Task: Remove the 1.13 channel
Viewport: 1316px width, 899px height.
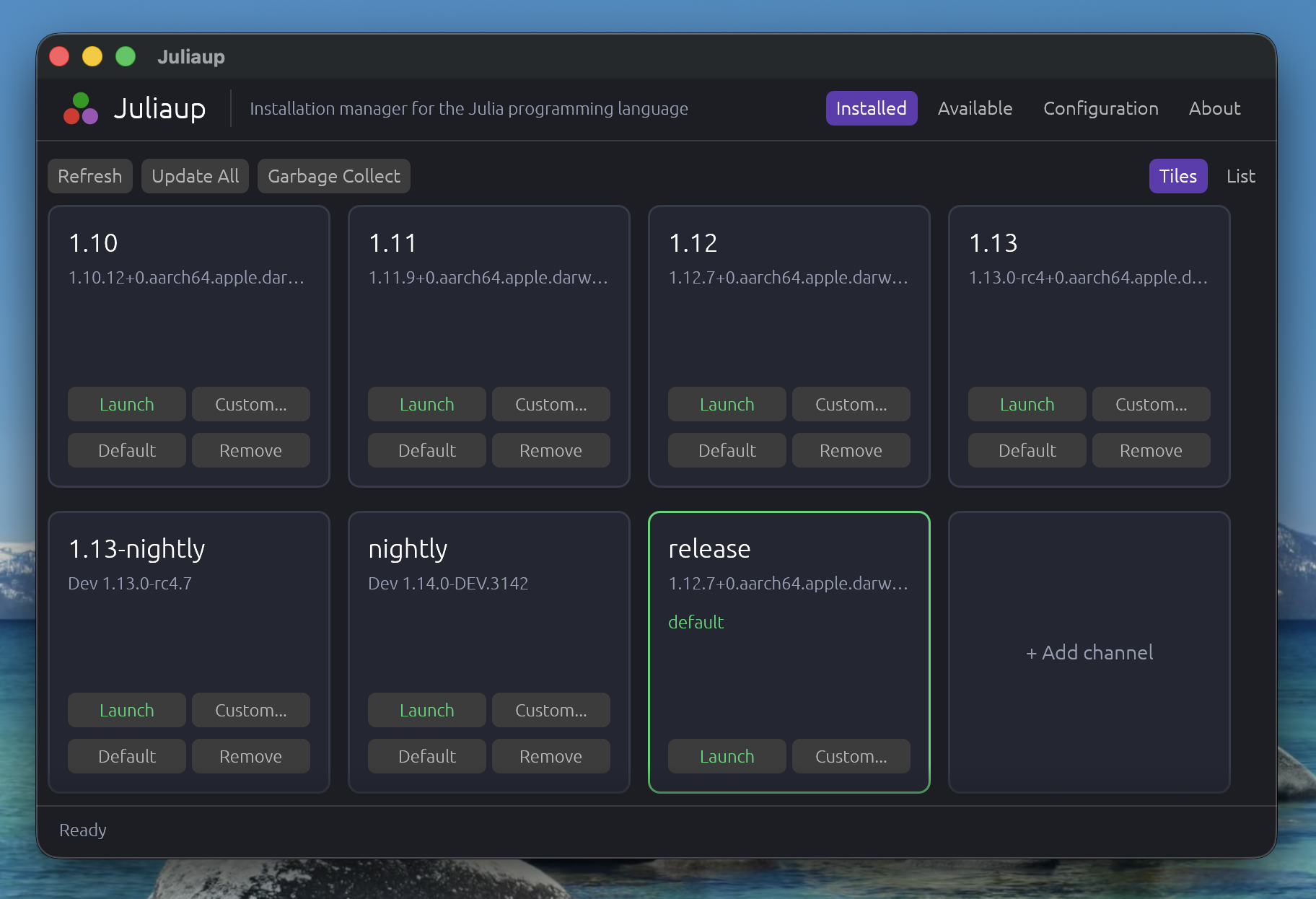Action: point(1151,450)
